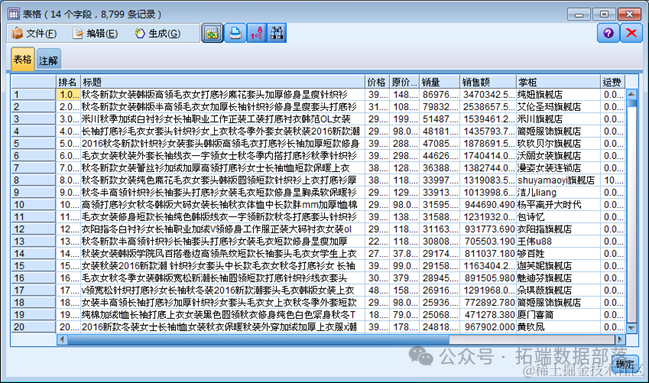The height and width of the screenshot is (383, 649).
Task: Click the 运费 column header
Action: pyautogui.click(x=613, y=82)
